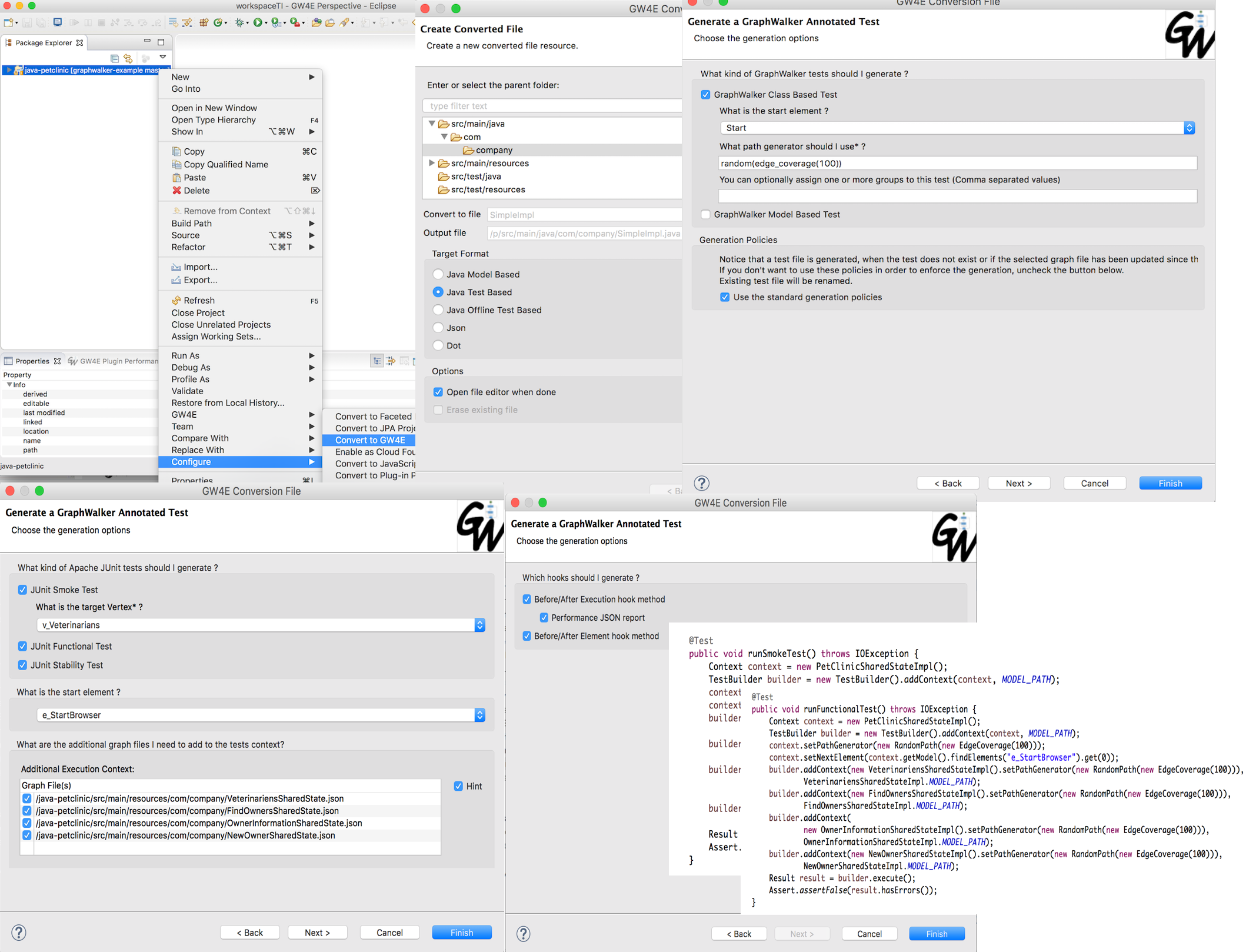Open the Debug button dropdown arrow

(x=248, y=24)
